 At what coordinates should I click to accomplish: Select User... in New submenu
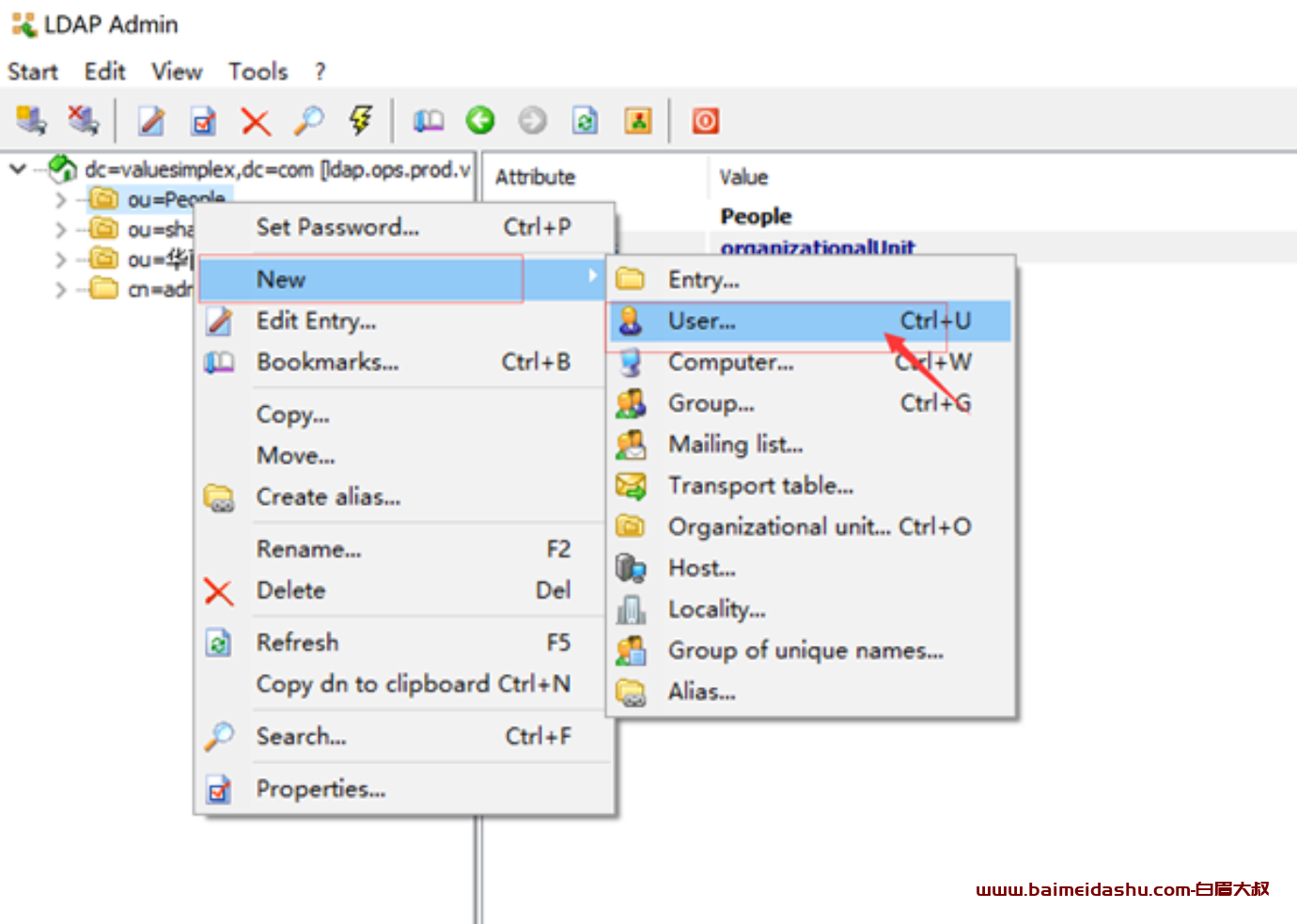tap(811, 321)
